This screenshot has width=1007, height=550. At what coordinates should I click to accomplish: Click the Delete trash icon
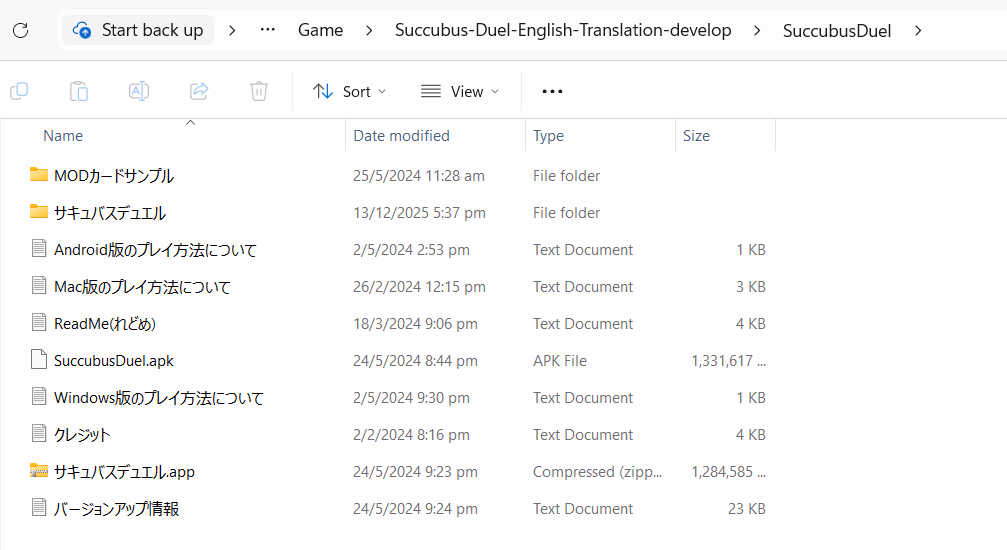[259, 91]
